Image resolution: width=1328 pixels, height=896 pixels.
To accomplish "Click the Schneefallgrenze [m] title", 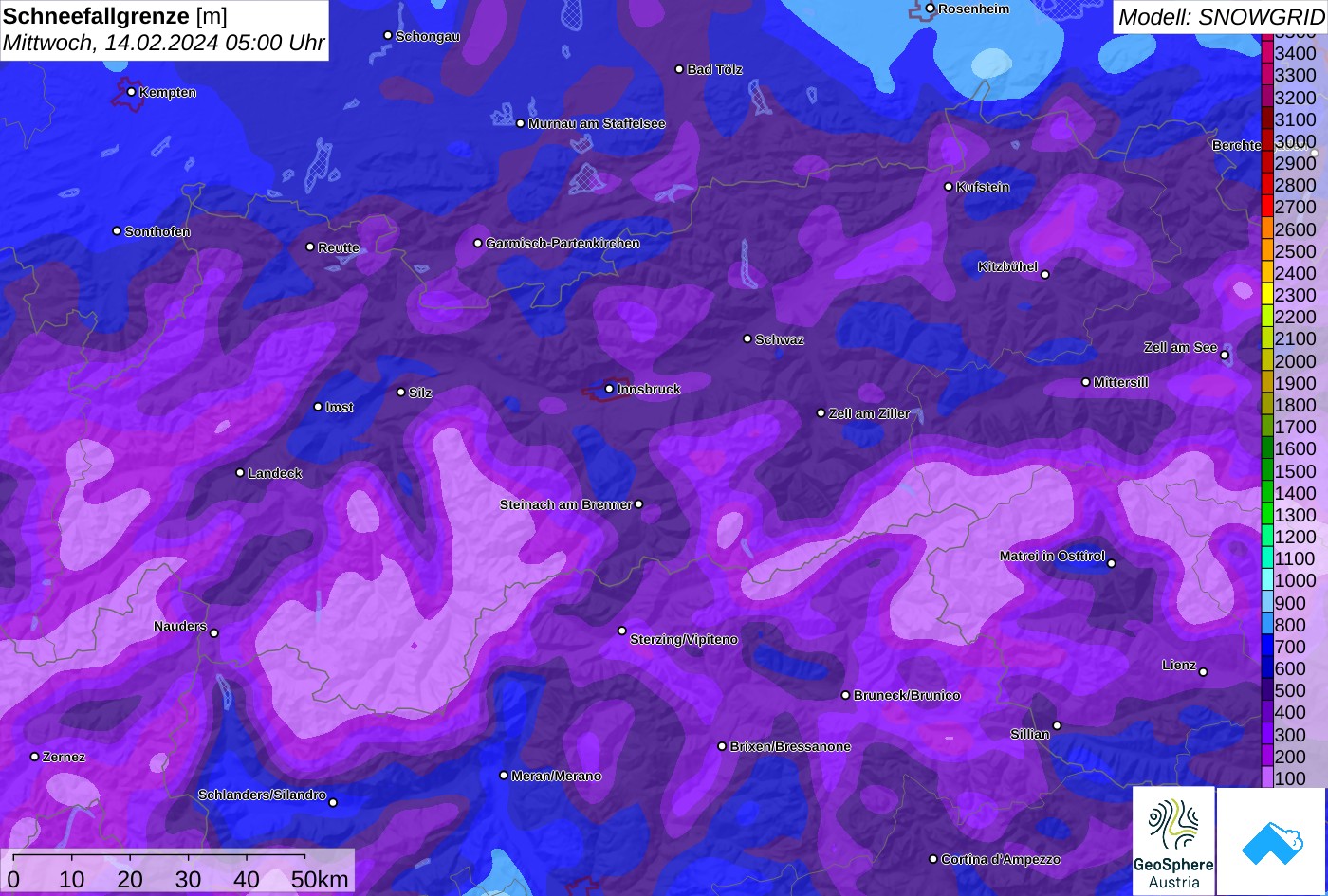I will [x=116, y=15].
